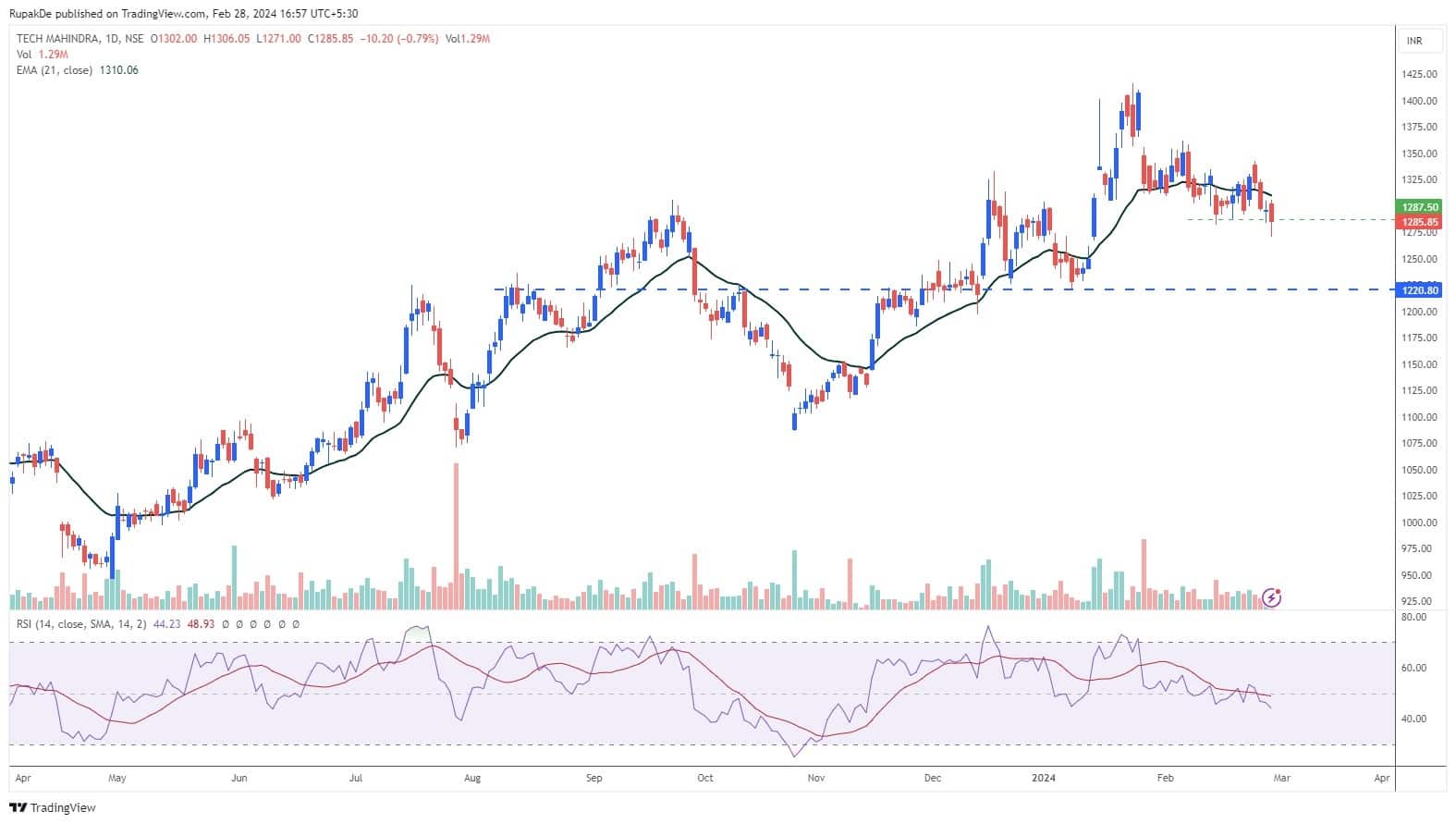Click the 1425.00 price axis label
Screen dimensions: 1456x824
point(1419,74)
